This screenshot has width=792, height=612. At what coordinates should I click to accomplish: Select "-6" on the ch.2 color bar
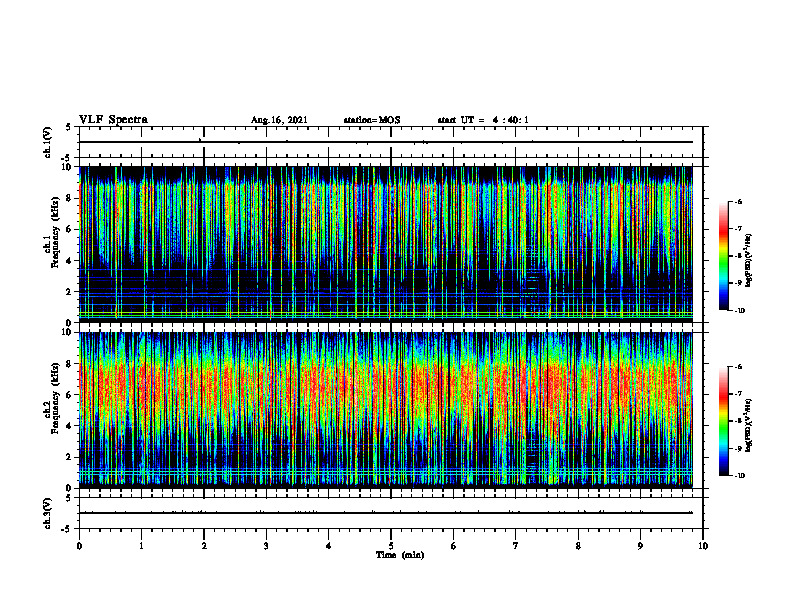(x=739, y=367)
